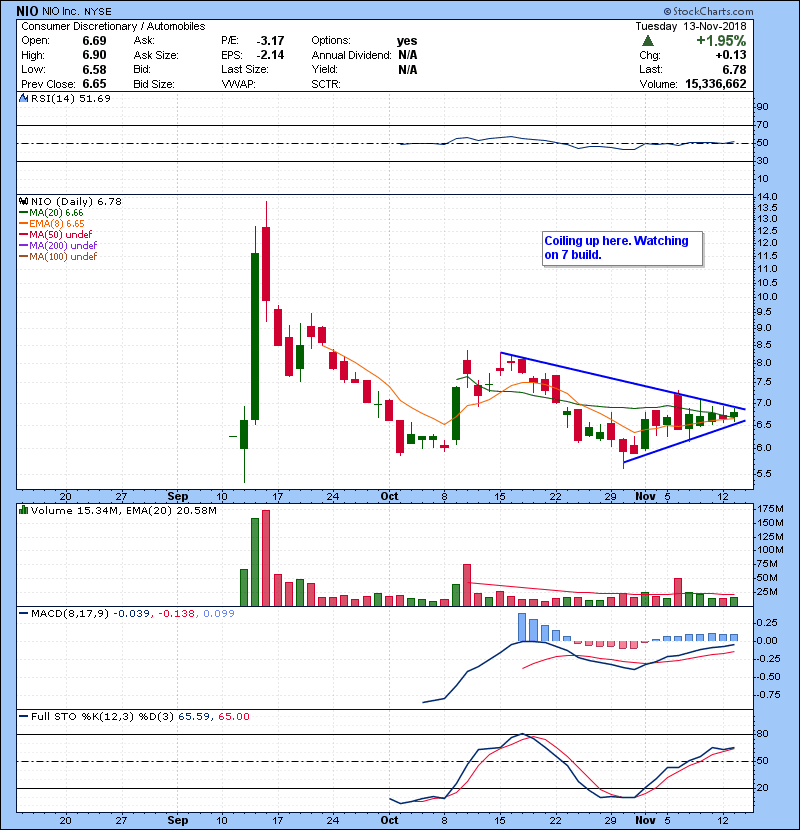The width and height of the screenshot is (800, 830).
Task: Click the +1.95% percent change value
Action: pos(721,41)
